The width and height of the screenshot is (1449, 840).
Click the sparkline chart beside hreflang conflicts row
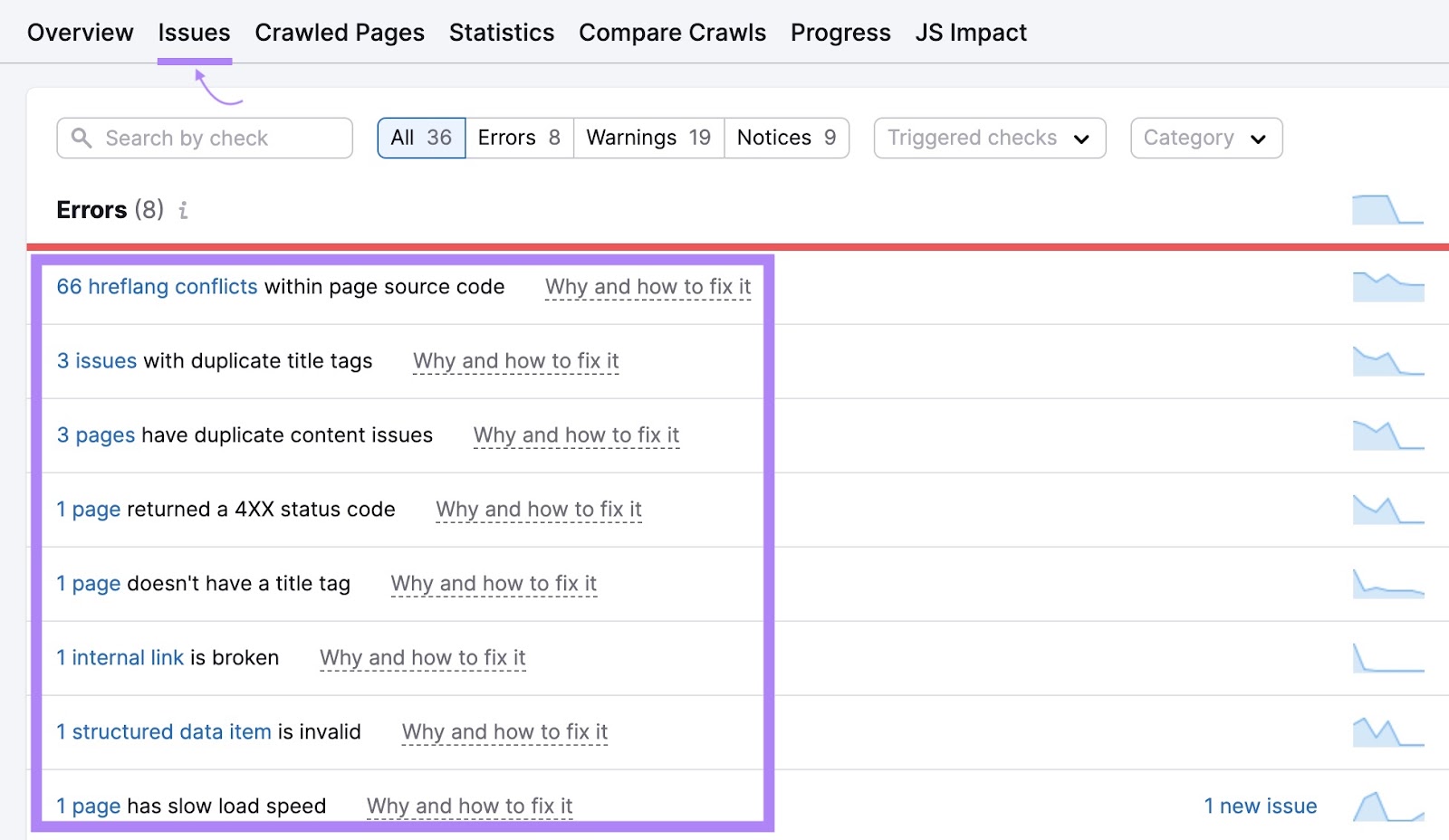[x=1387, y=286]
